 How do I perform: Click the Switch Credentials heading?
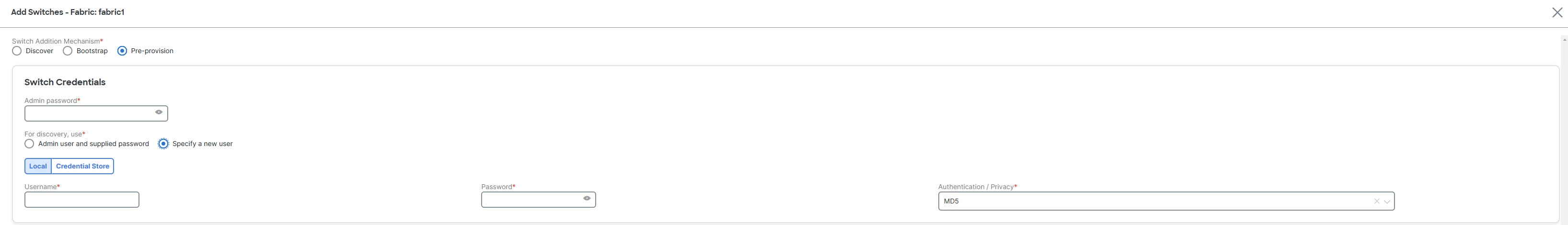tap(65, 82)
